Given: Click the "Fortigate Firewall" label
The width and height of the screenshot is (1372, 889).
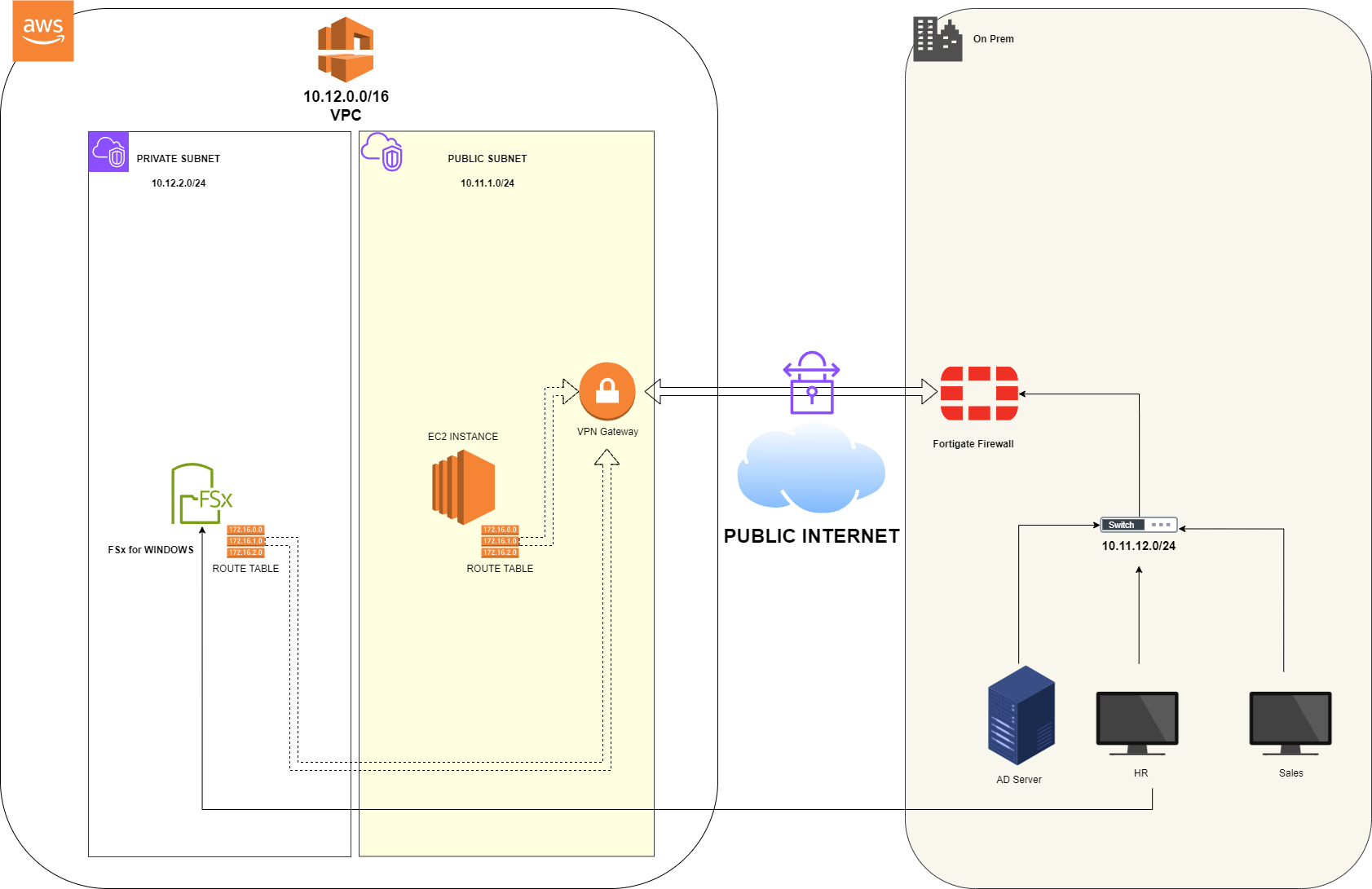Looking at the screenshot, I should tap(973, 444).
